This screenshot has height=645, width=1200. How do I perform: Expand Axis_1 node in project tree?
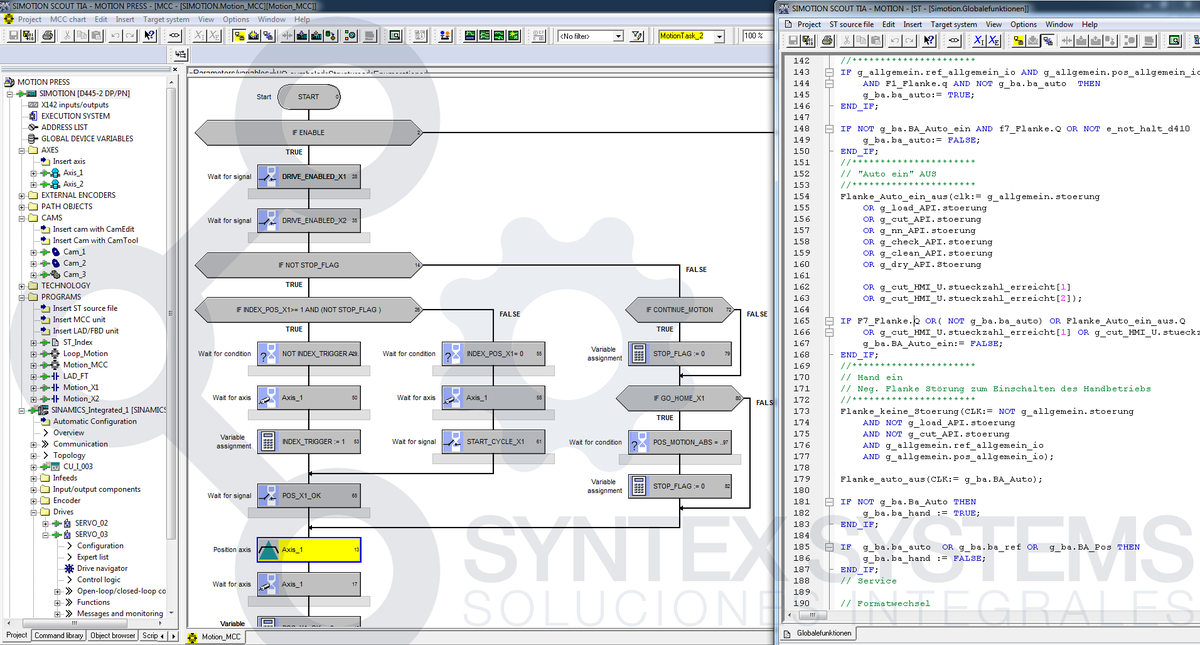tap(34, 173)
